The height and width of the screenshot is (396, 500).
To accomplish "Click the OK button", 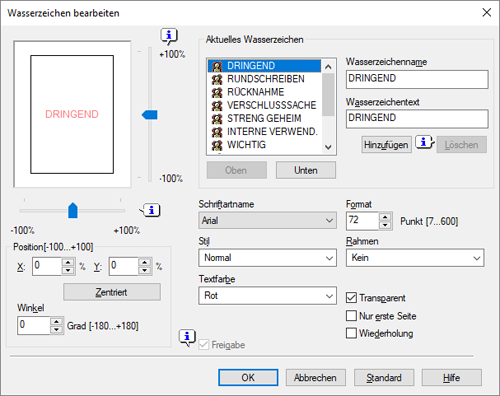I will pyautogui.click(x=248, y=378).
